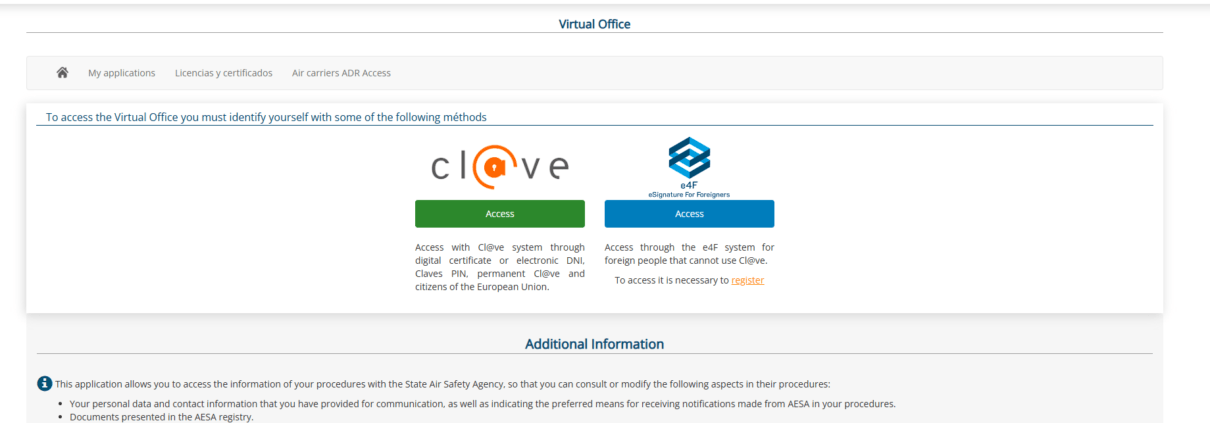1210x423 pixels.
Task: Click the blue info icon beside application description
Action: coord(44,384)
